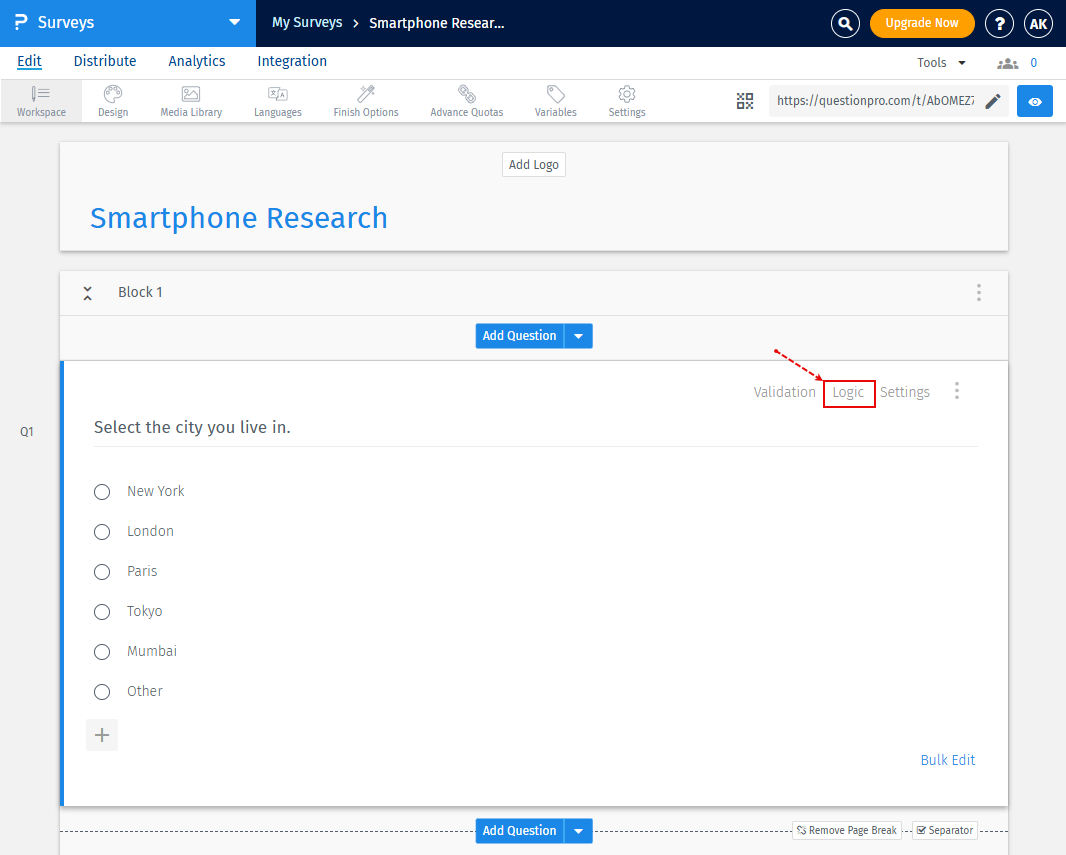The width and height of the screenshot is (1066, 855).
Task: Choose the Mumbai radio option
Action: (x=102, y=652)
